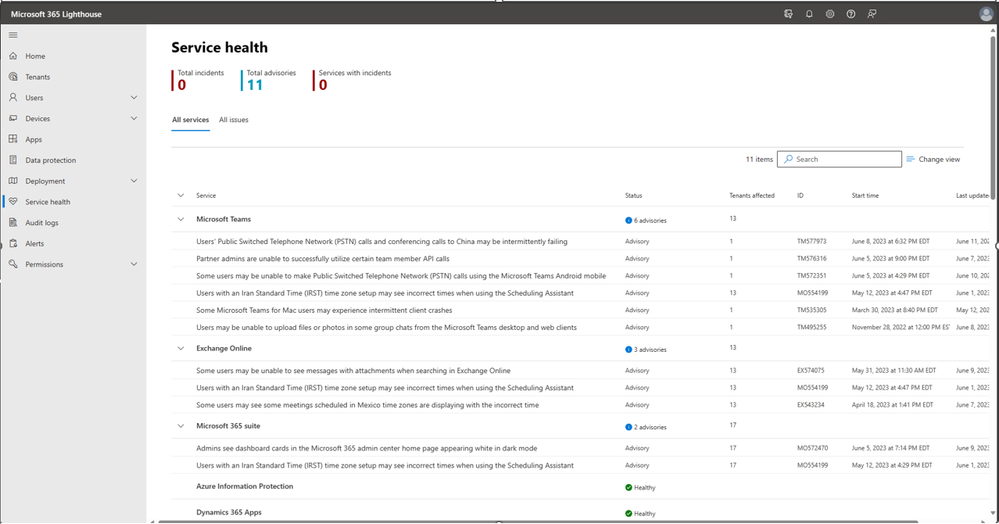Expand the Permissions sidebar submenu chevron
This screenshot has width=999, height=524.
click(134, 264)
